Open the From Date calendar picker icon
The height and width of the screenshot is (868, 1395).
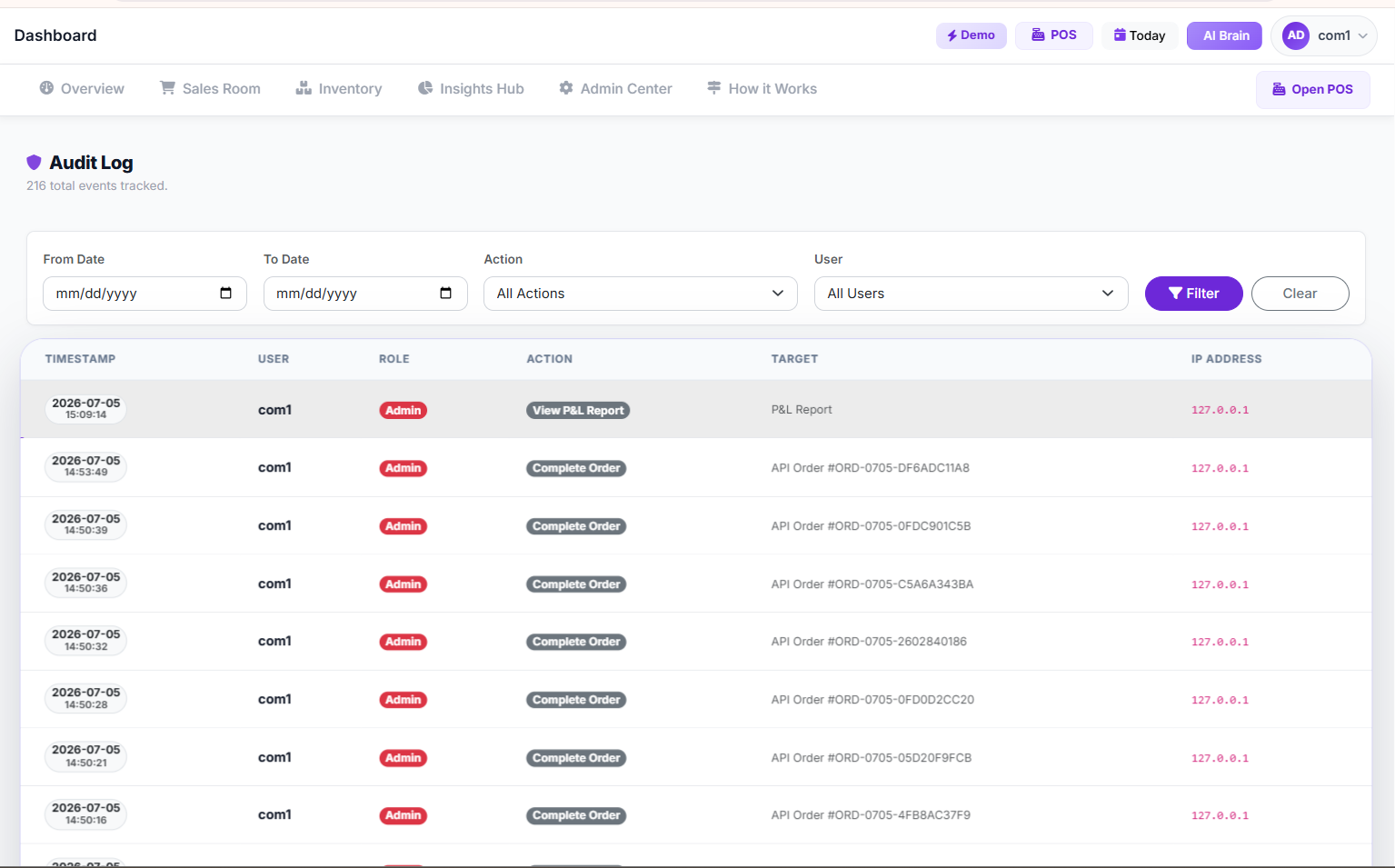tap(226, 293)
